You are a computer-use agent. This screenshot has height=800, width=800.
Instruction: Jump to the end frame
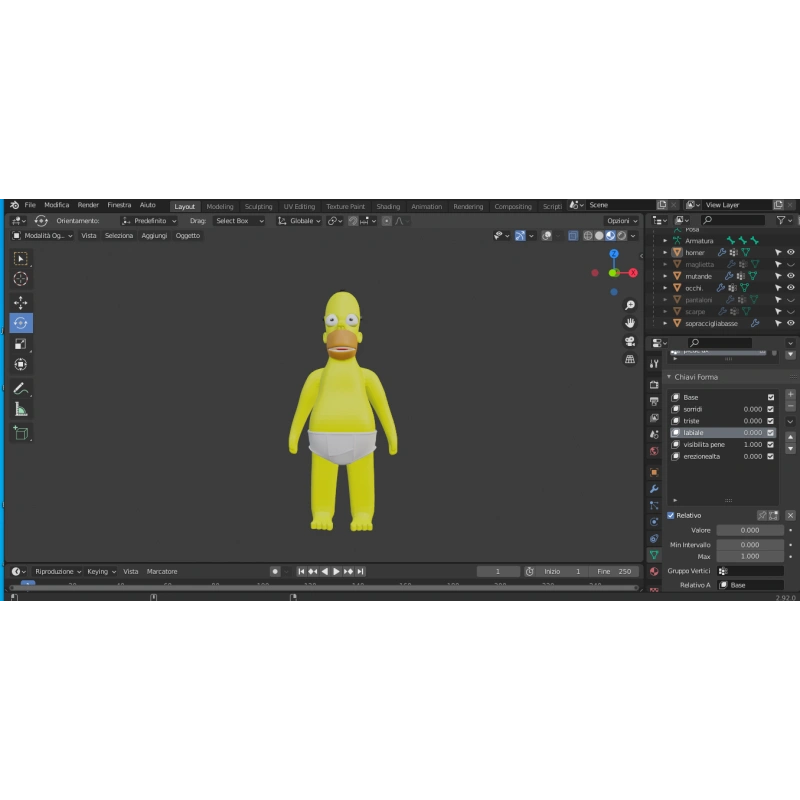click(x=361, y=571)
